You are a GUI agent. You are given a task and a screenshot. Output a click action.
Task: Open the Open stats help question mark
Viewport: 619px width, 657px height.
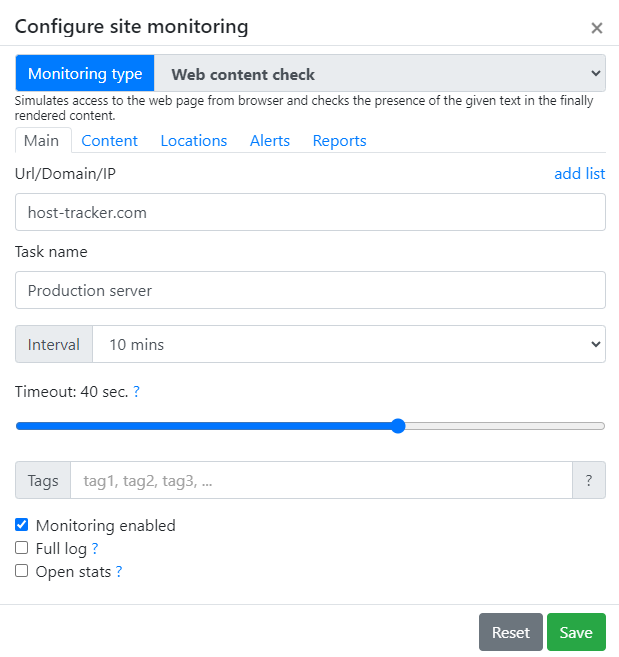[119, 571]
